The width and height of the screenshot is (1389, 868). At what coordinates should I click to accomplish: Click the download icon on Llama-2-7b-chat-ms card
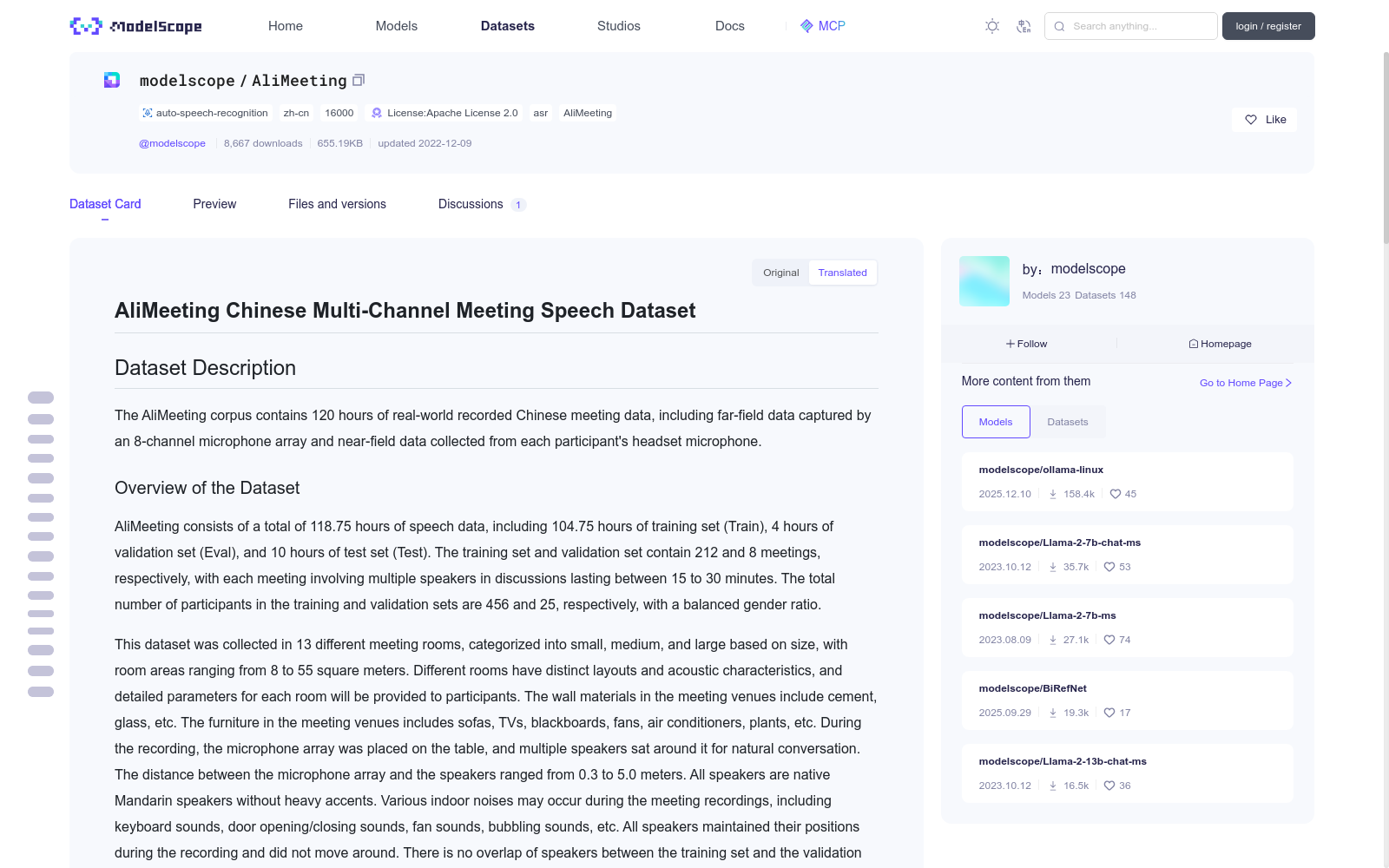coord(1053,567)
